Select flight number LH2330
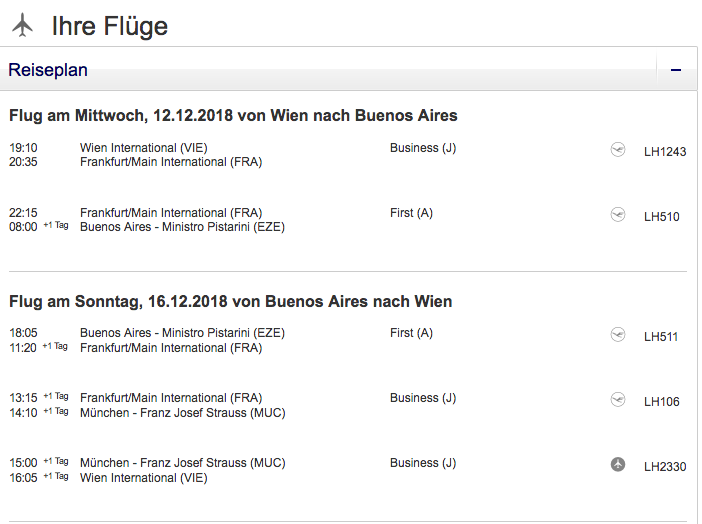Viewport: 702px width, 524px height. (665, 467)
